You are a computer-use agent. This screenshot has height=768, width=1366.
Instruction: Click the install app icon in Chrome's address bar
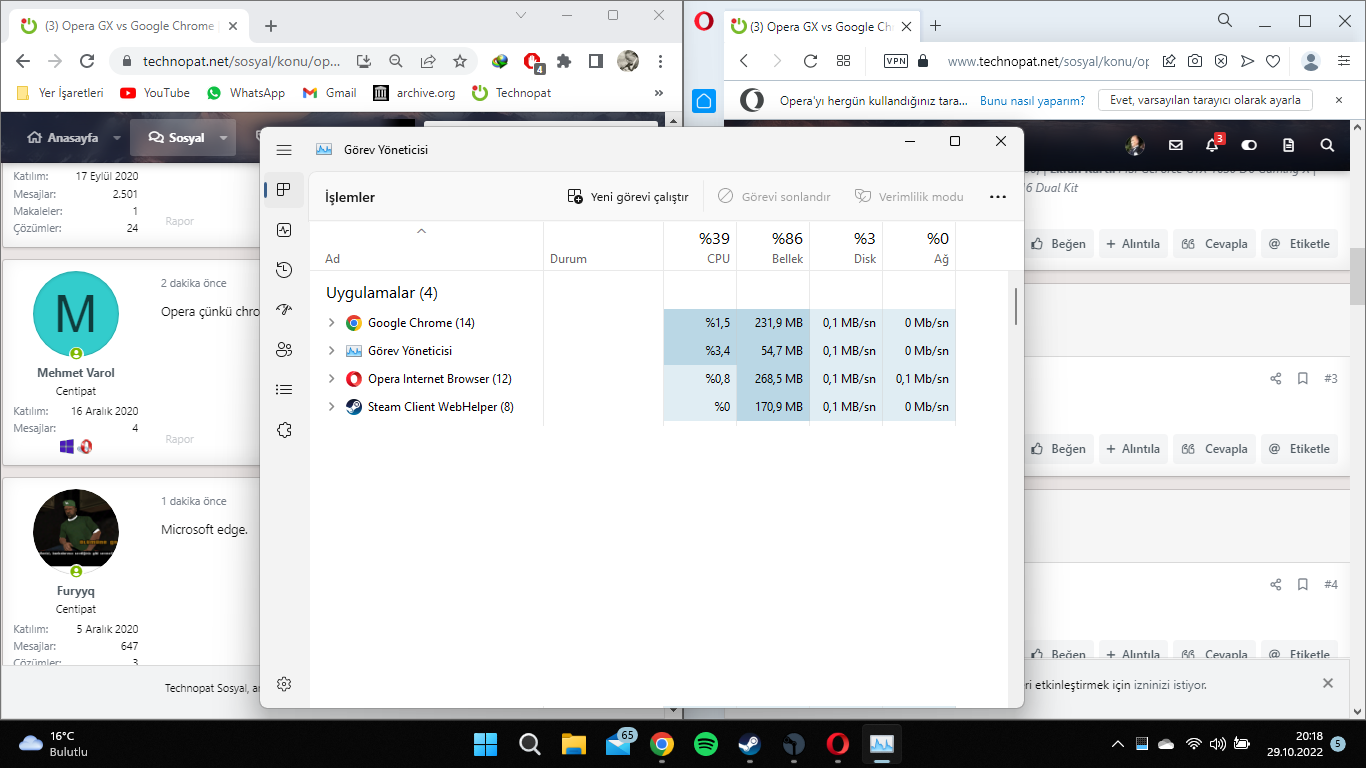[x=364, y=61]
